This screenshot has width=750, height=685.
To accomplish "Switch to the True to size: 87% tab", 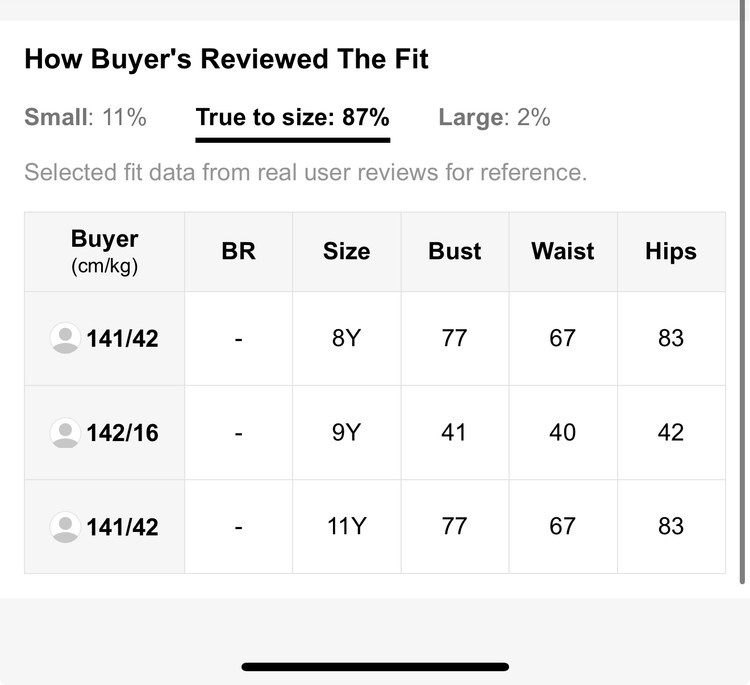I will 292,117.
